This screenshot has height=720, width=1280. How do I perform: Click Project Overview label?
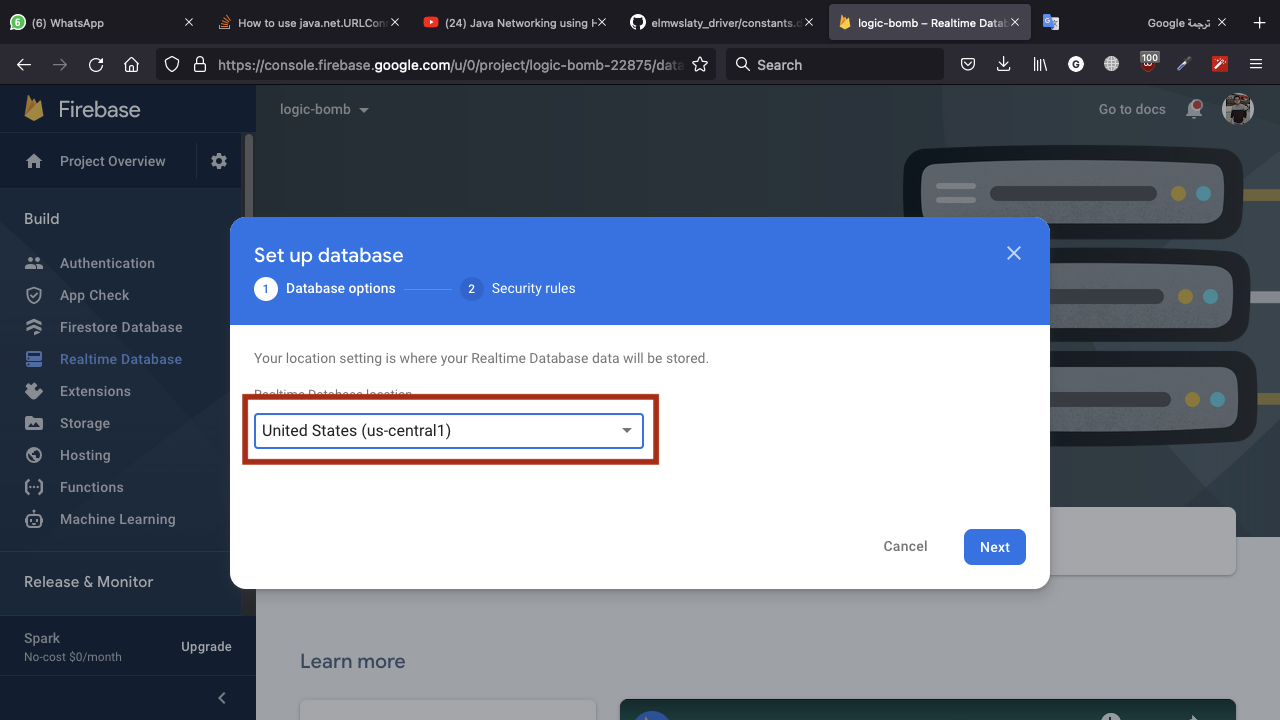(113, 161)
